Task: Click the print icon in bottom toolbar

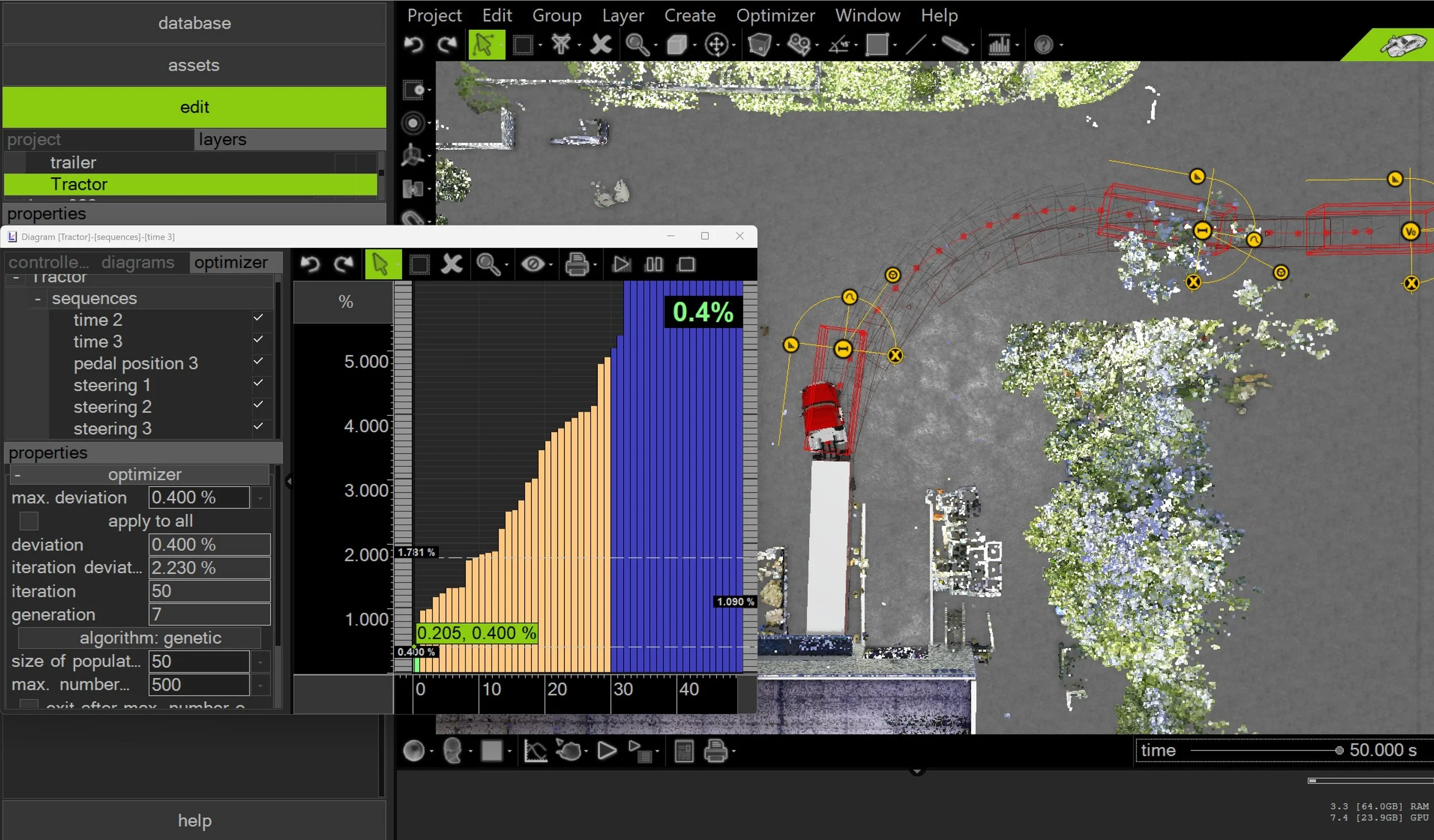Action: click(x=715, y=751)
